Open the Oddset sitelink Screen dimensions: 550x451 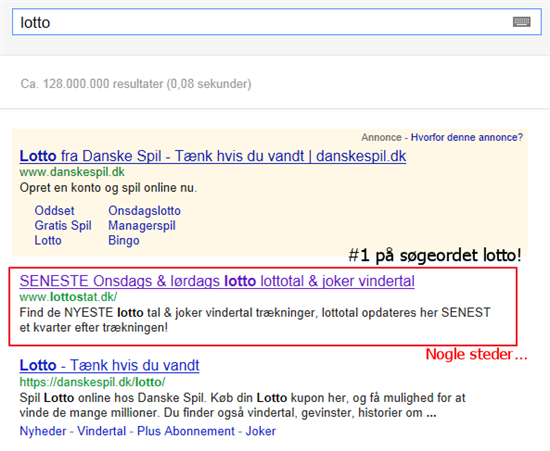54,210
